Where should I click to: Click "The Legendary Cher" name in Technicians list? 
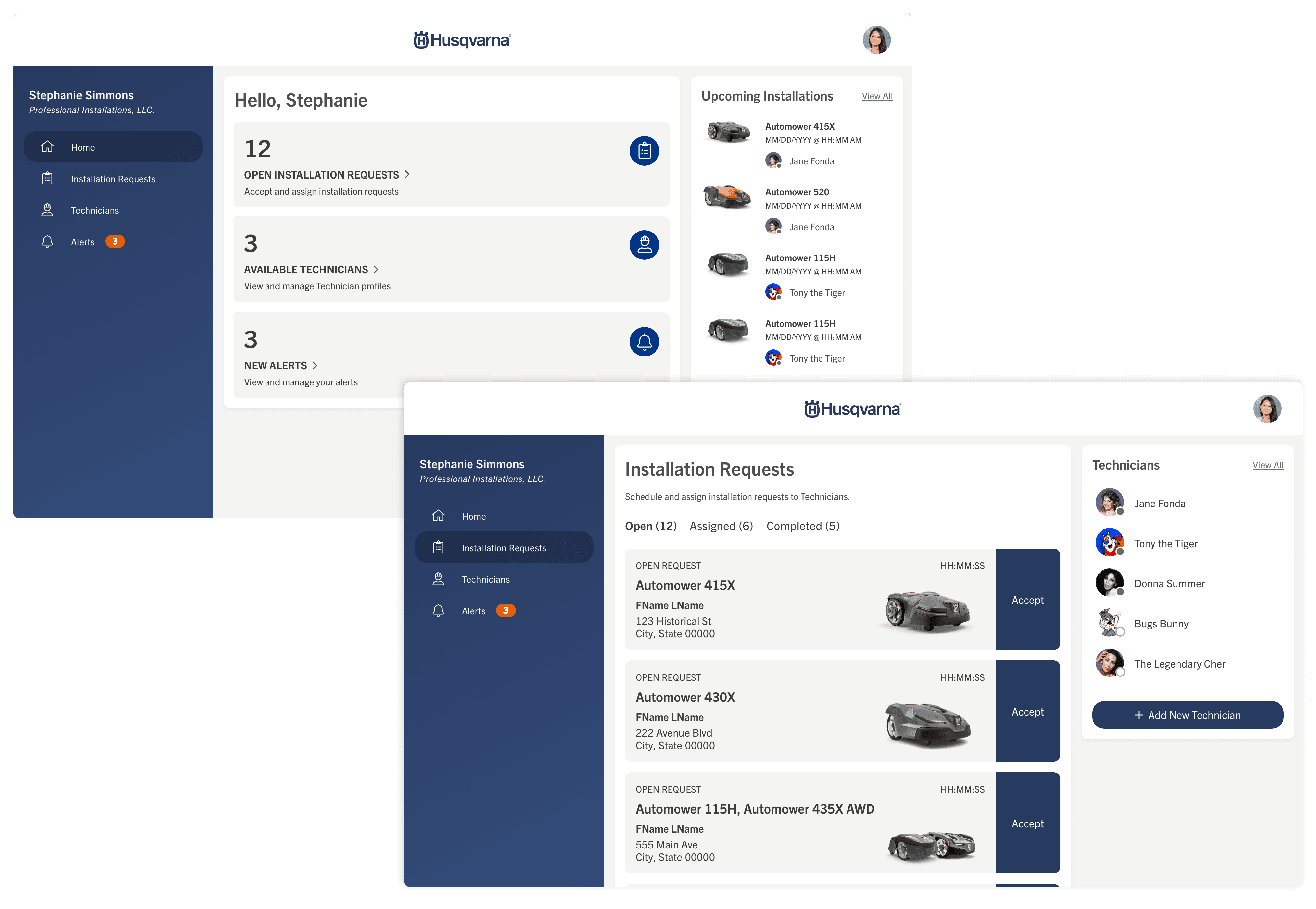point(1179,664)
